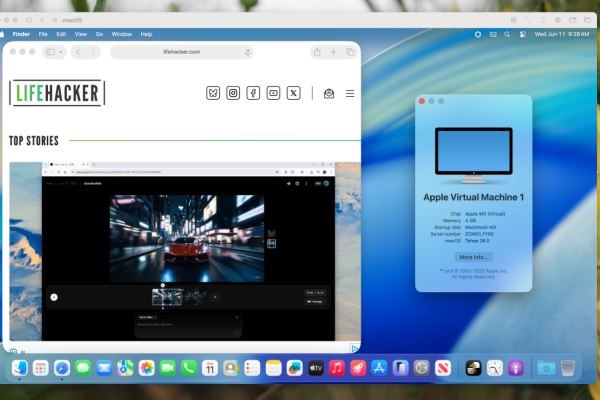Open Apple TV from the Dock

[x=316, y=368]
